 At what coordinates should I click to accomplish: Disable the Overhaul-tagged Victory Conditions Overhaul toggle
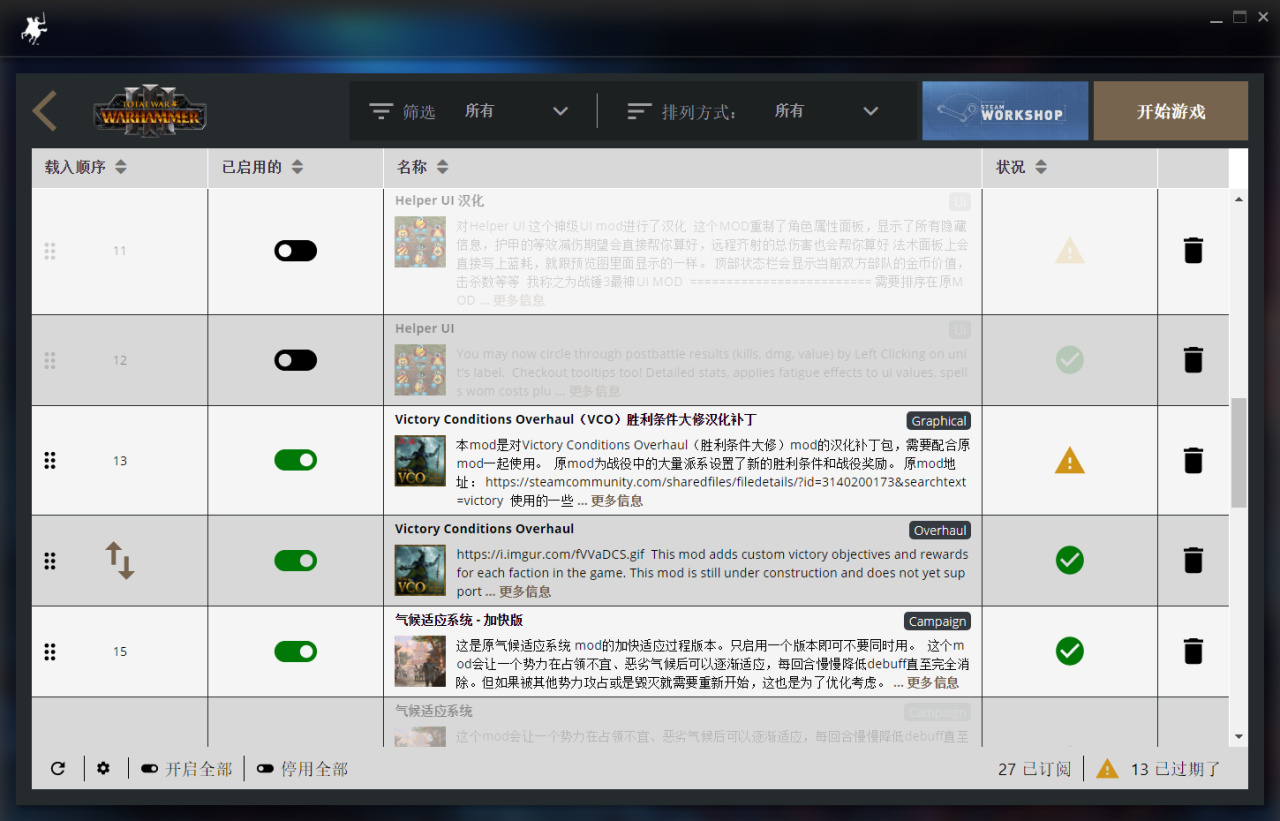295,560
